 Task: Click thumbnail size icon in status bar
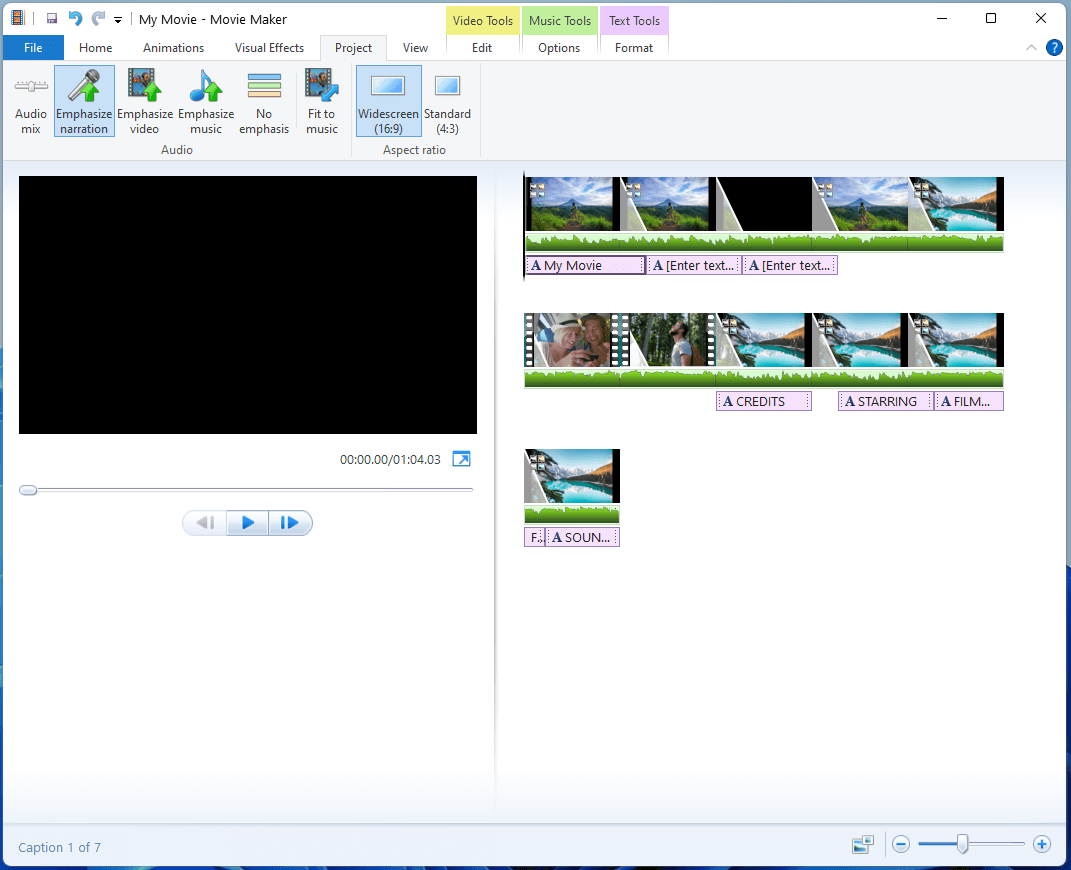(x=863, y=845)
